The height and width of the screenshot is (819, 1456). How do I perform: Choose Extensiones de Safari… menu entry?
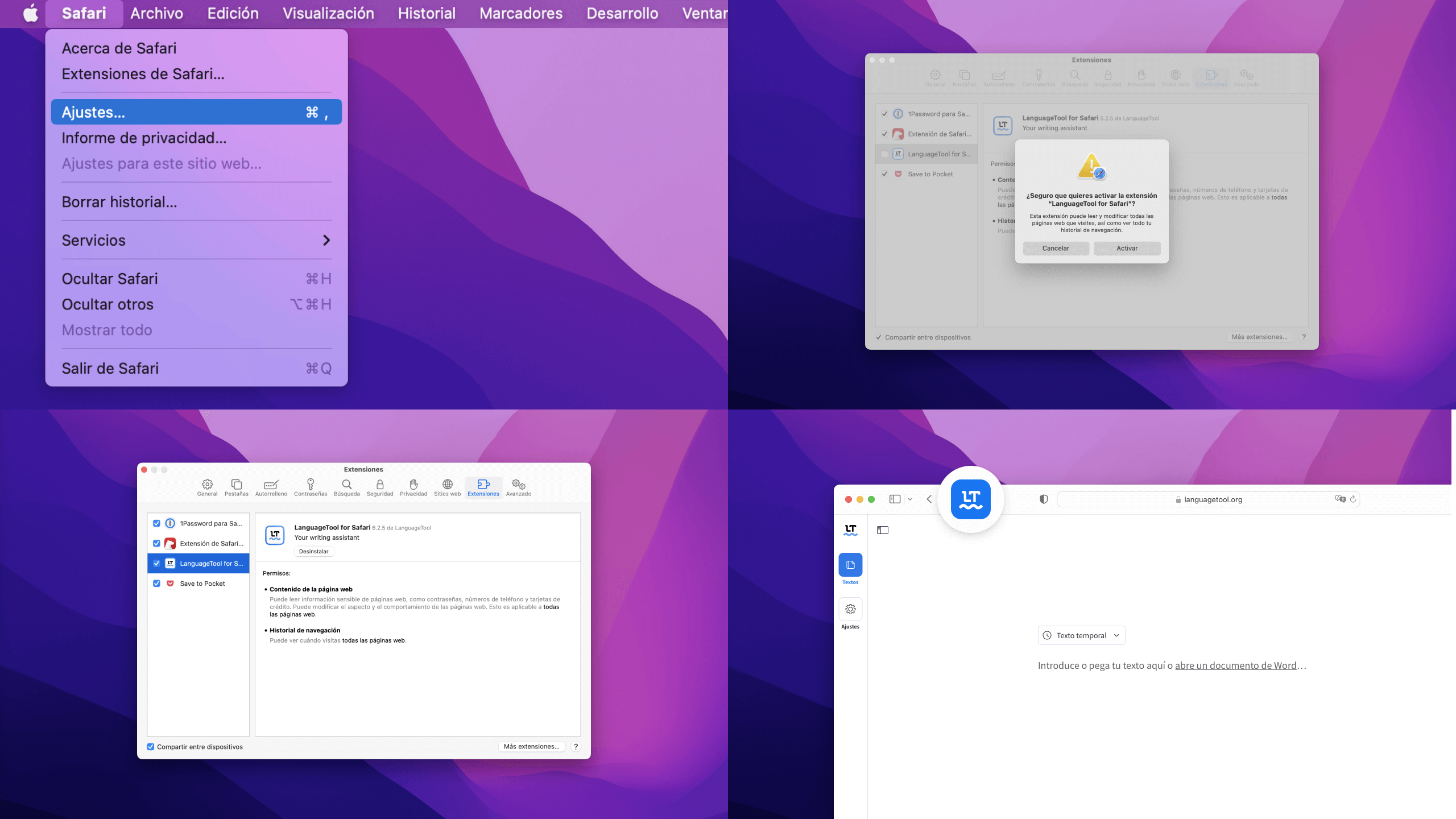[x=196, y=74]
